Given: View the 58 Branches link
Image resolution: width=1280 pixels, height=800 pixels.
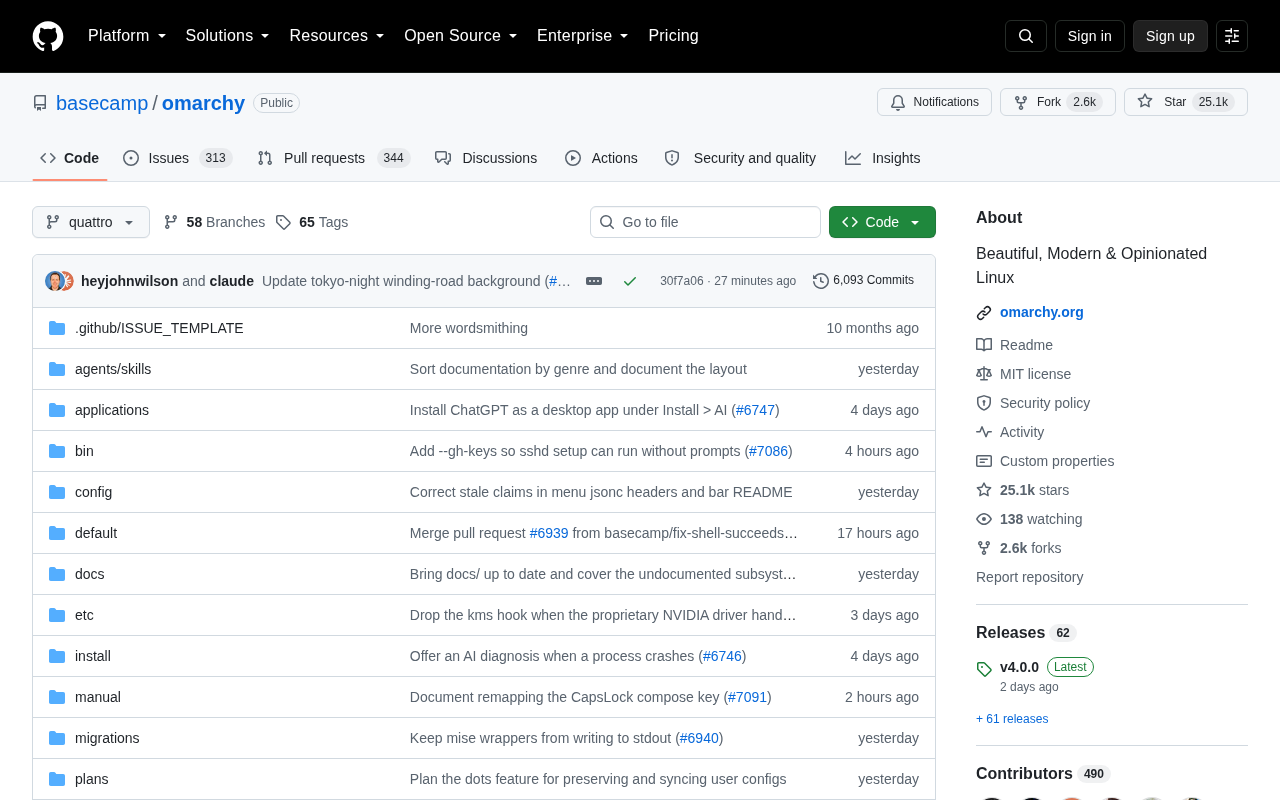Looking at the screenshot, I should [214, 222].
